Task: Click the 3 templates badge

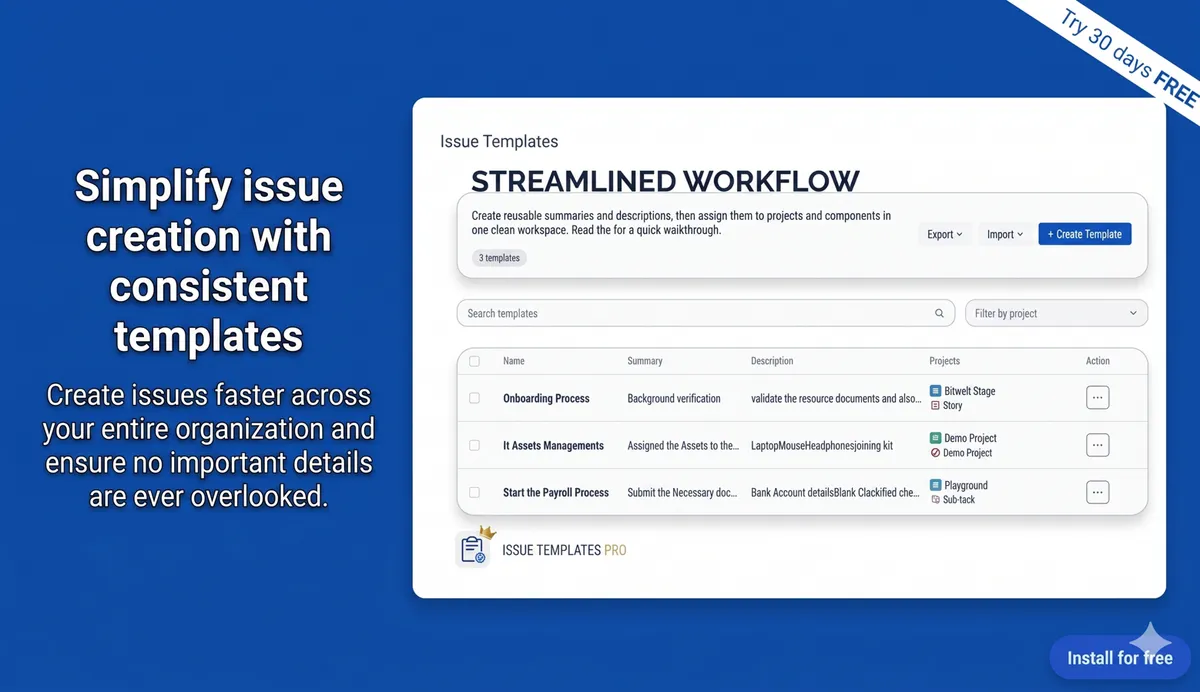Action: (499, 258)
